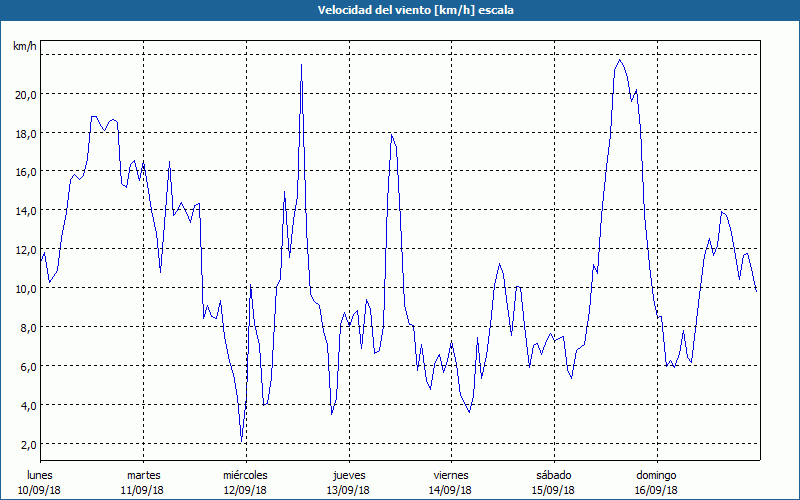This screenshot has width=800, height=500.
Task: Click the '14/09/18' date label
Action: (451, 490)
